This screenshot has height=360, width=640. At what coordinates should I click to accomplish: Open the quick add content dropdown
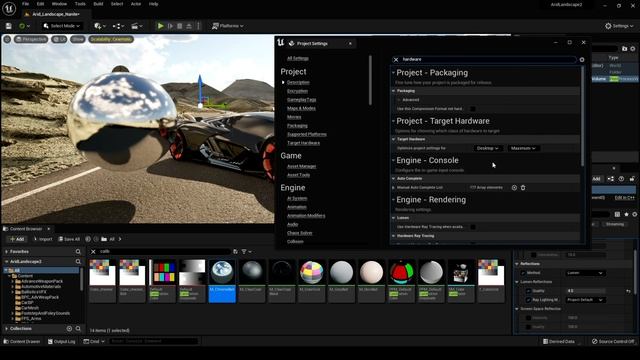click(100, 26)
